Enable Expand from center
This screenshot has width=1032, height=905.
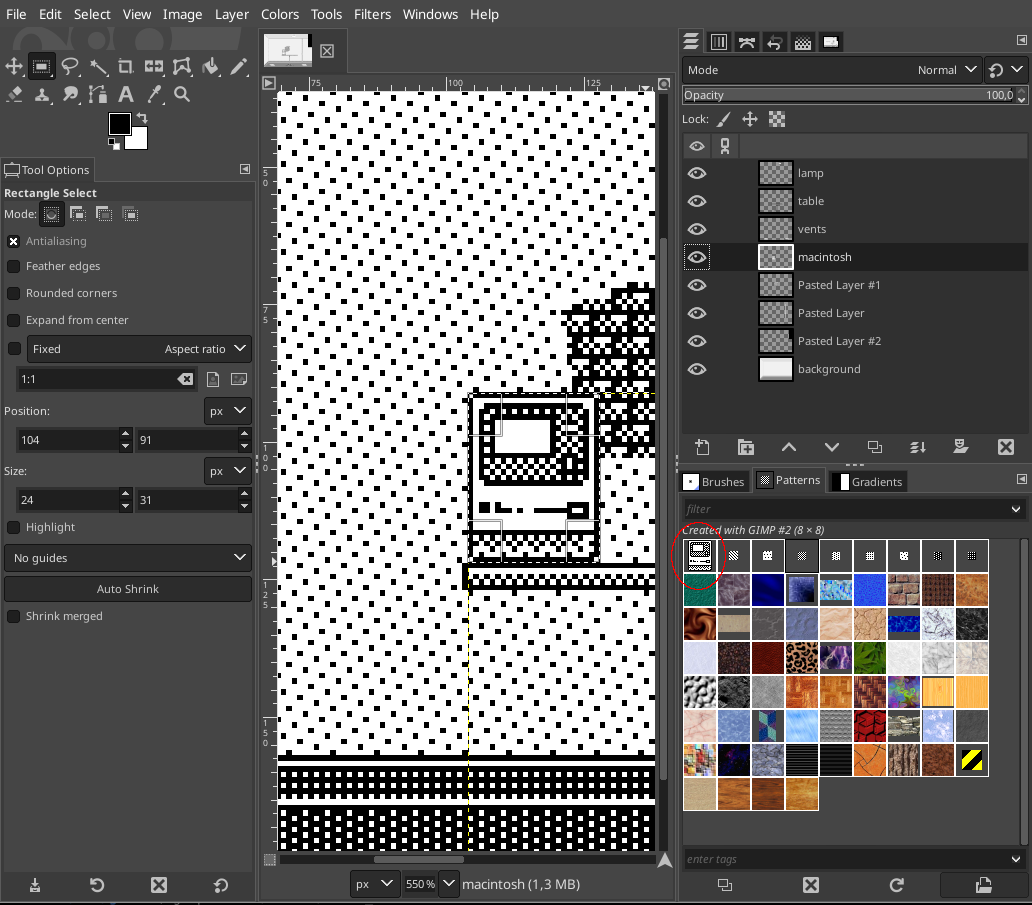[x=13, y=321]
